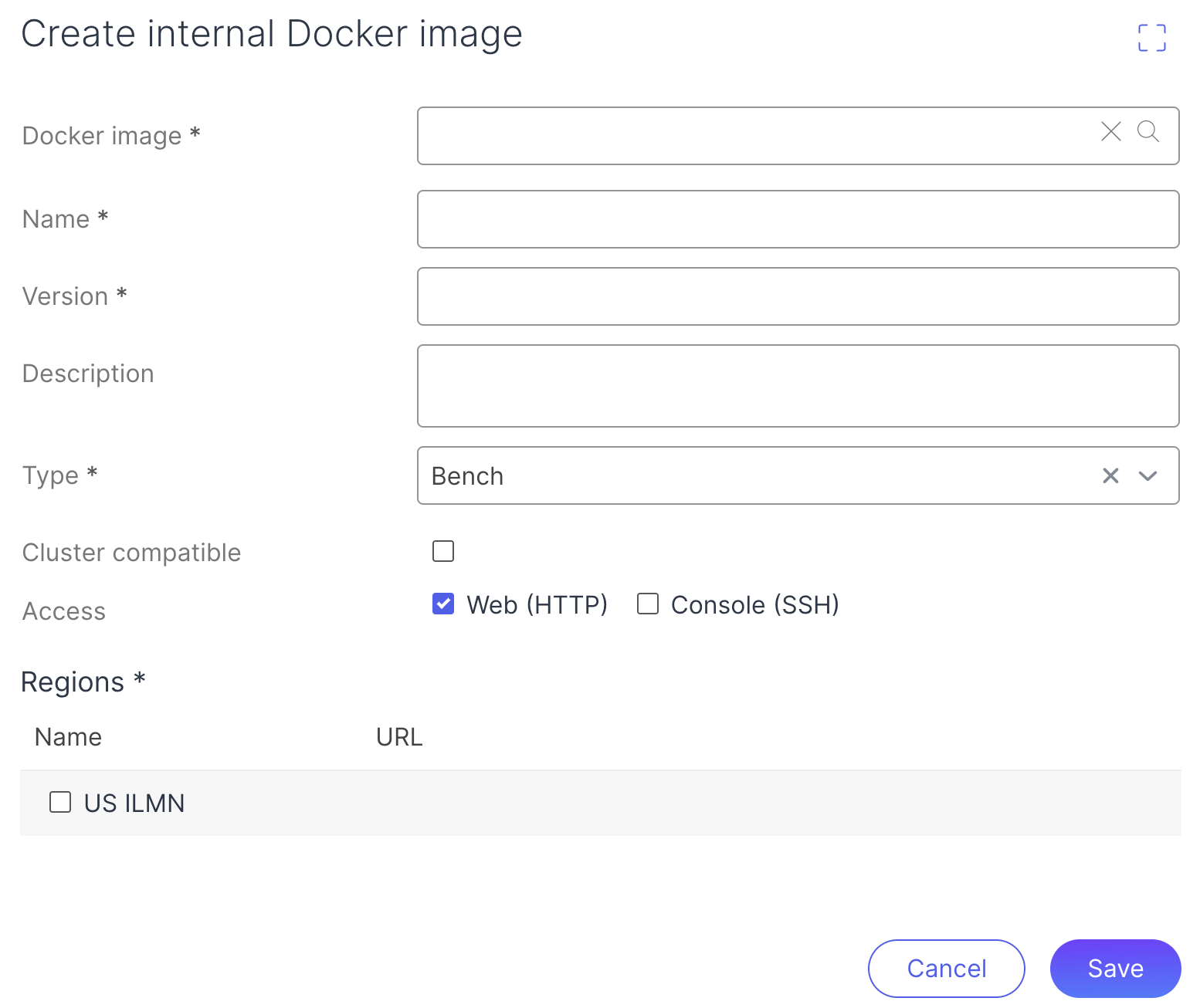Click into the Name text field
Screen dimensions: 1200x1008
point(798,219)
